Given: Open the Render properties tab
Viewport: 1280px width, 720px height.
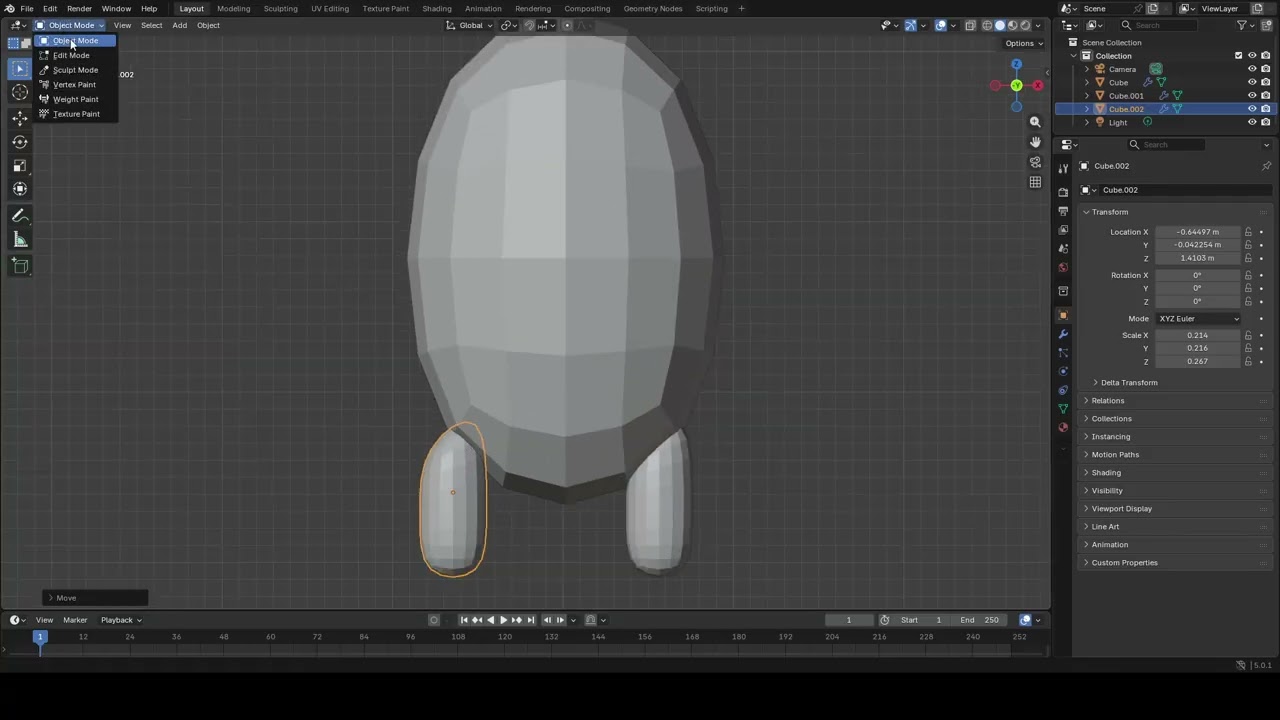Looking at the screenshot, I should coord(1063,191).
